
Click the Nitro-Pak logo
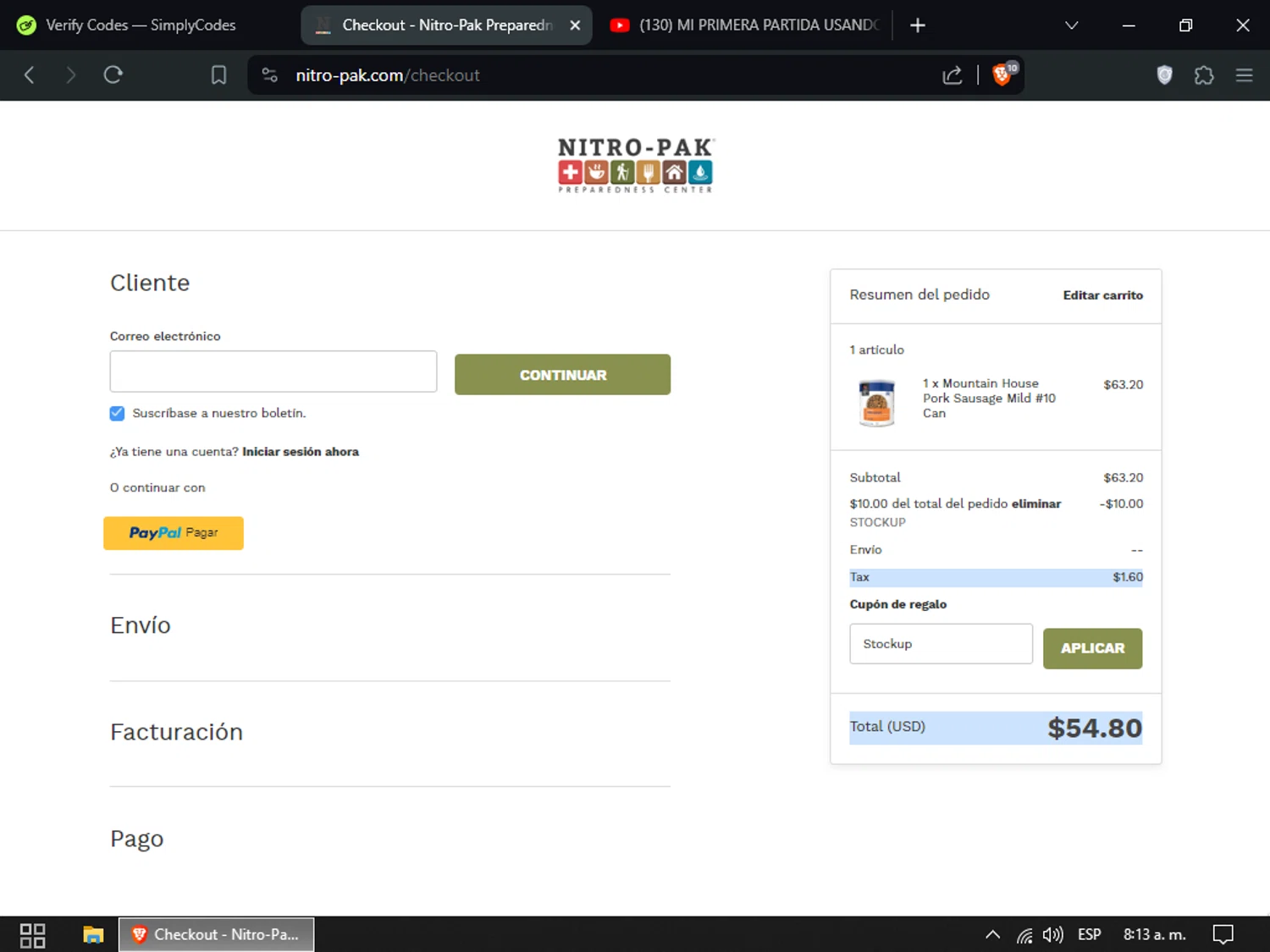tap(636, 165)
